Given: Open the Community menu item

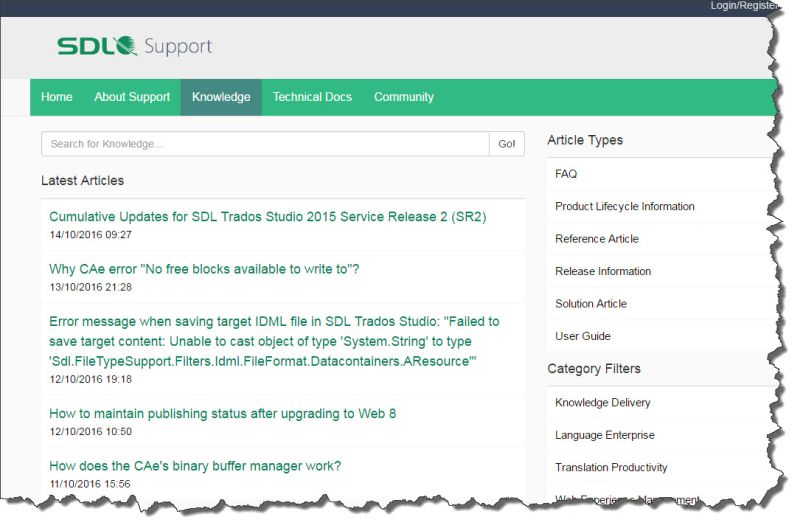Looking at the screenshot, I should pos(404,97).
